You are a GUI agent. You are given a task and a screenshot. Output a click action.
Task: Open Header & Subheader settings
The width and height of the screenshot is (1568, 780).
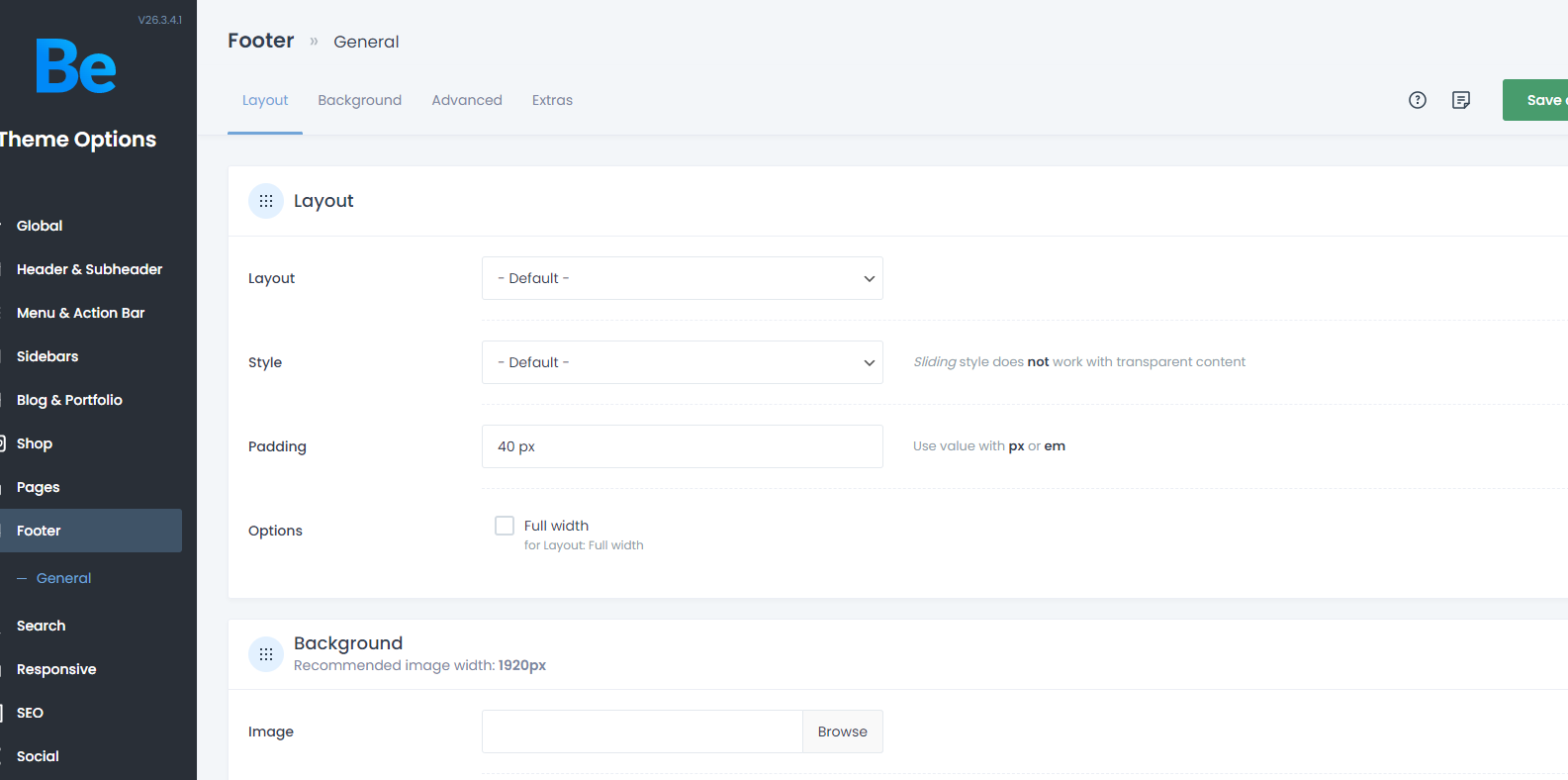(x=91, y=269)
